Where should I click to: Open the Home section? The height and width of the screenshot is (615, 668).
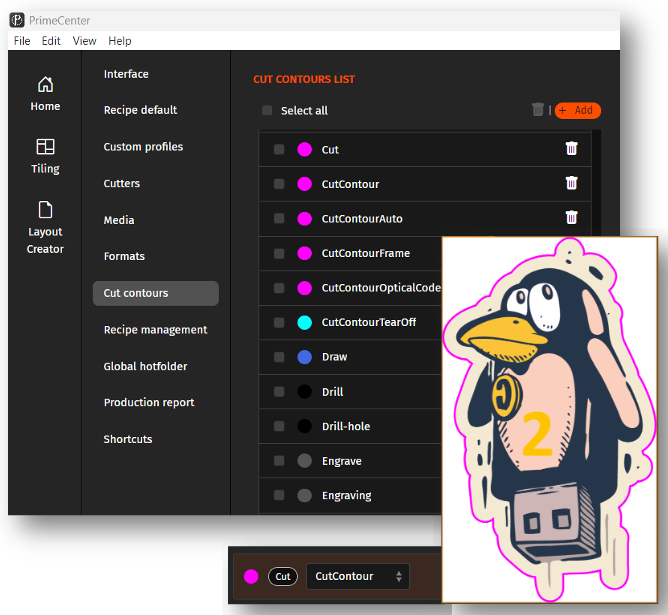coord(45,93)
